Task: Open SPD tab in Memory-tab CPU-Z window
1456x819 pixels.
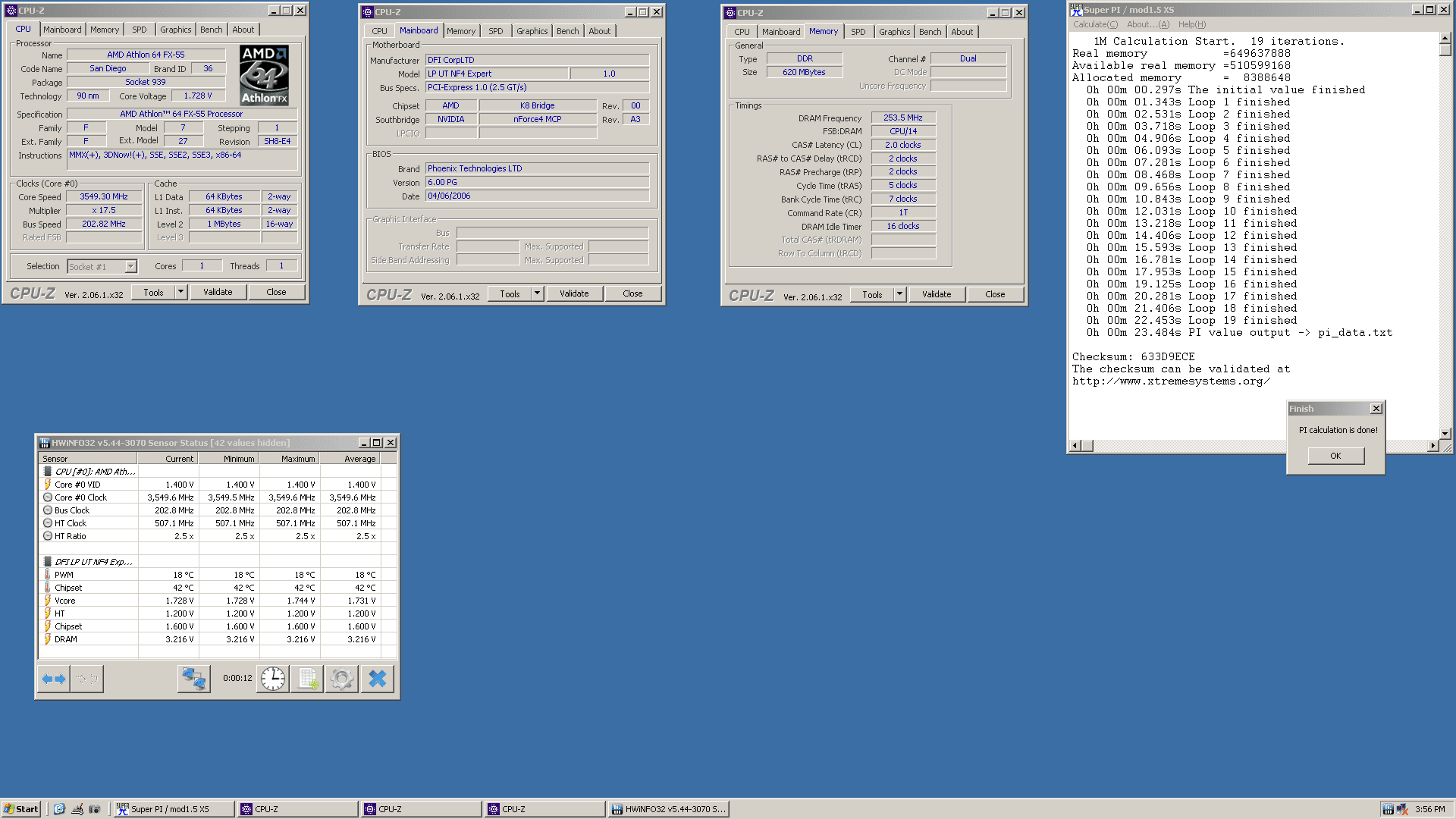Action: tap(858, 32)
